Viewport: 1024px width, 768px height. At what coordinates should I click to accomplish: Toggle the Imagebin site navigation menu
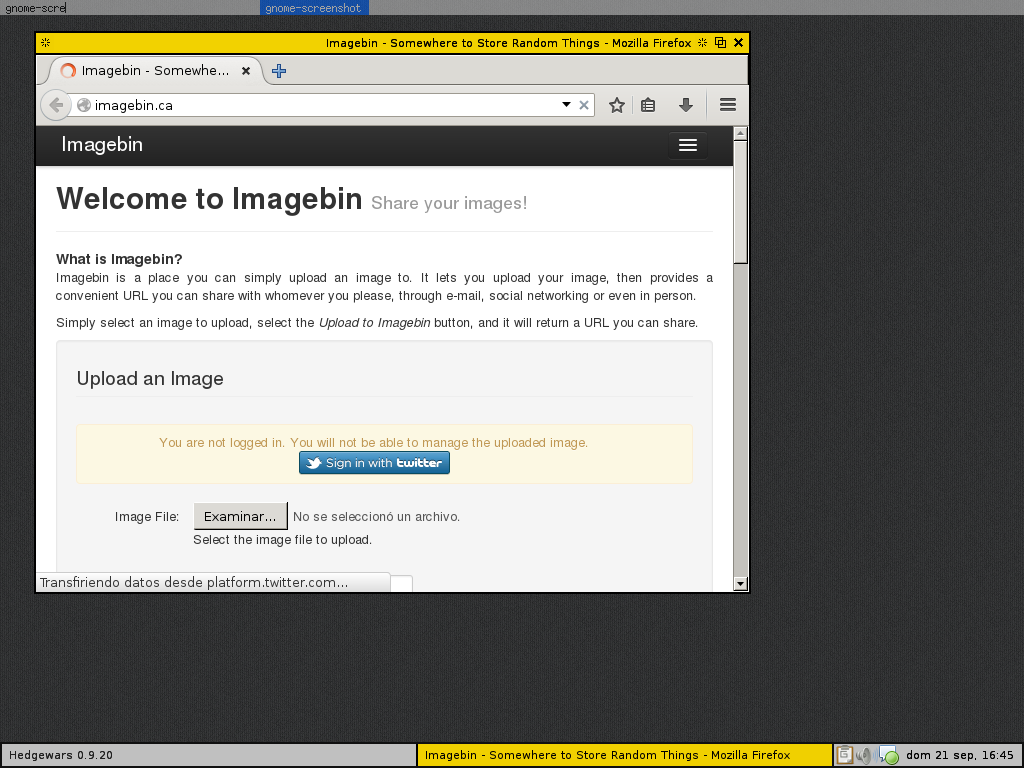coord(688,145)
